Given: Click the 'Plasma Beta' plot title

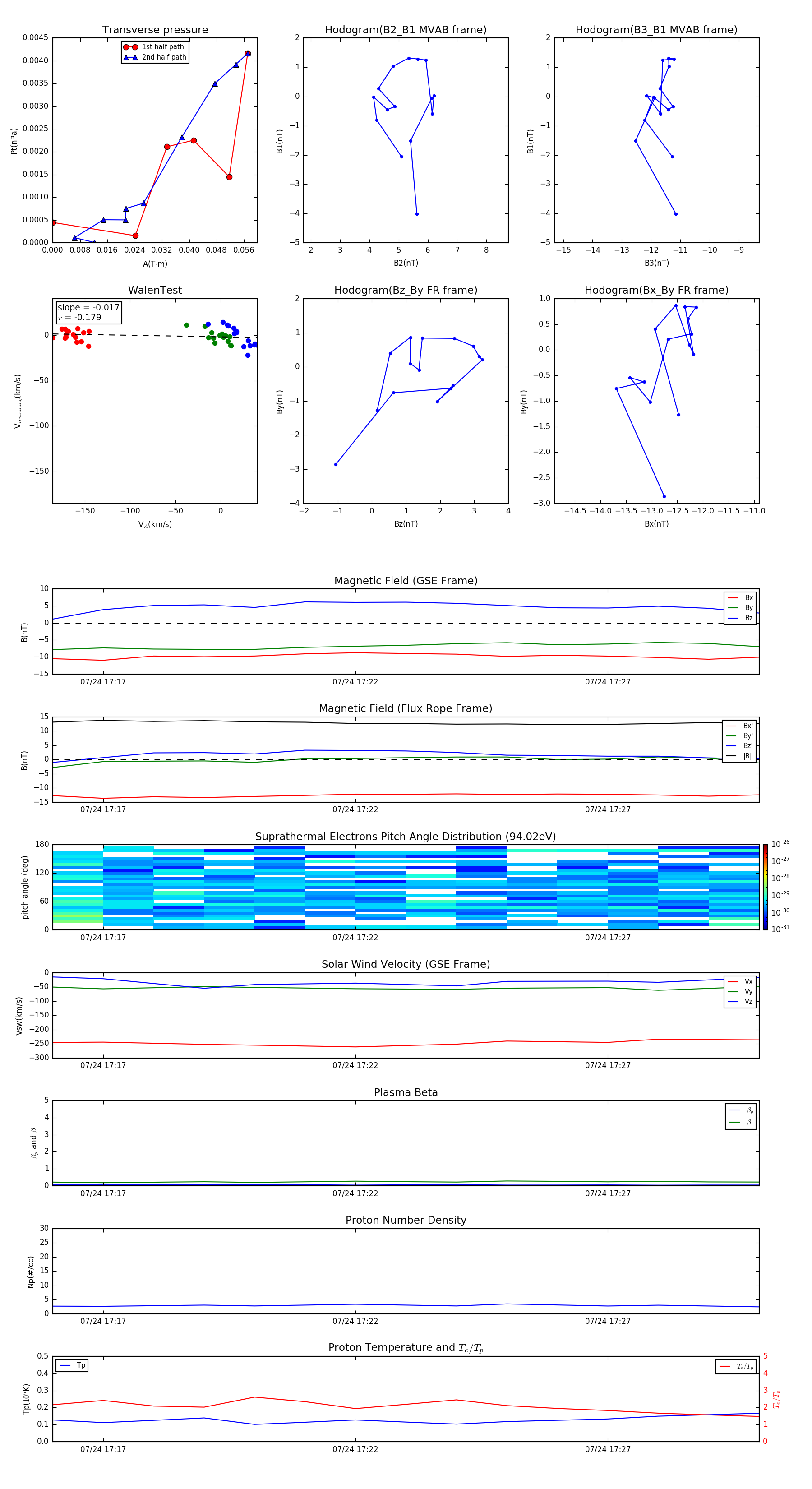Looking at the screenshot, I should 406,1093.
